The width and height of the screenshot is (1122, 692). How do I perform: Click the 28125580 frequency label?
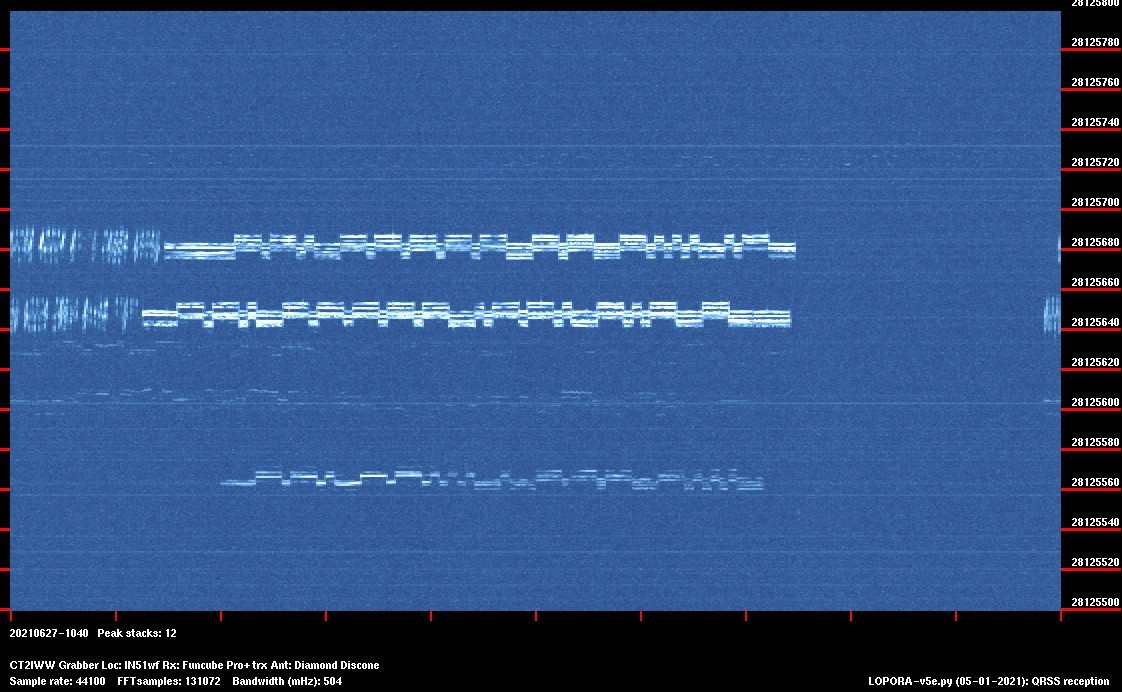(1095, 443)
